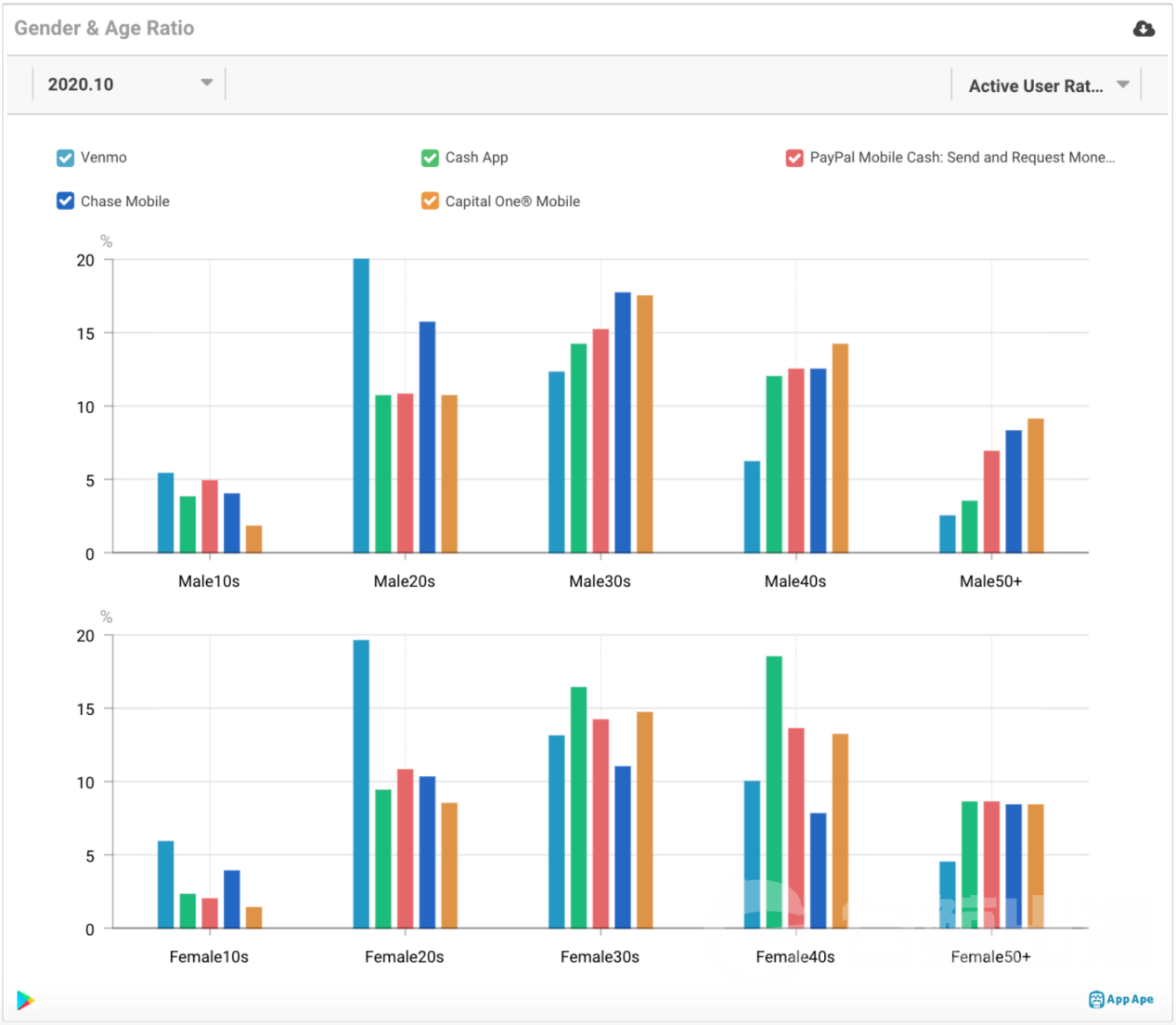Image resolution: width=1176 pixels, height=1025 pixels.
Task: Click the Female10s axis label
Action: pyautogui.click(x=209, y=956)
